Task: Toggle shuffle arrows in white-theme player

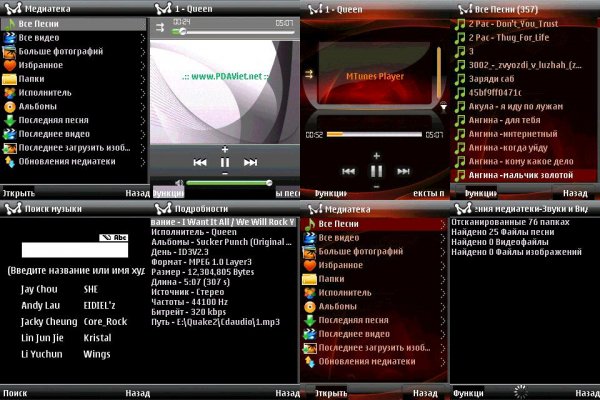Action: [160, 27]
